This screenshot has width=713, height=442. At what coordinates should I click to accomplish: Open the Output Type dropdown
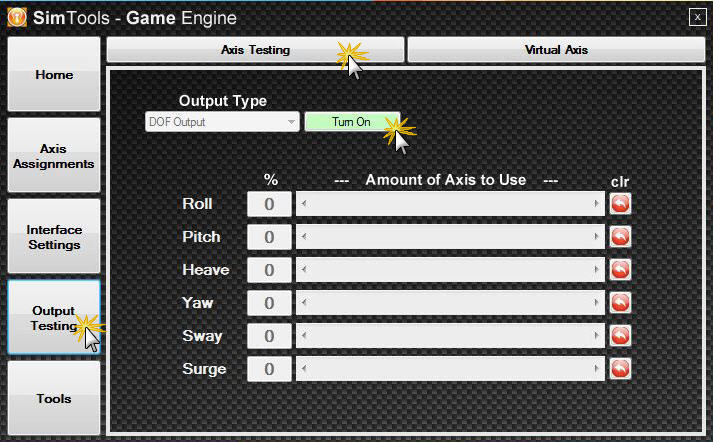click(222, 122)
